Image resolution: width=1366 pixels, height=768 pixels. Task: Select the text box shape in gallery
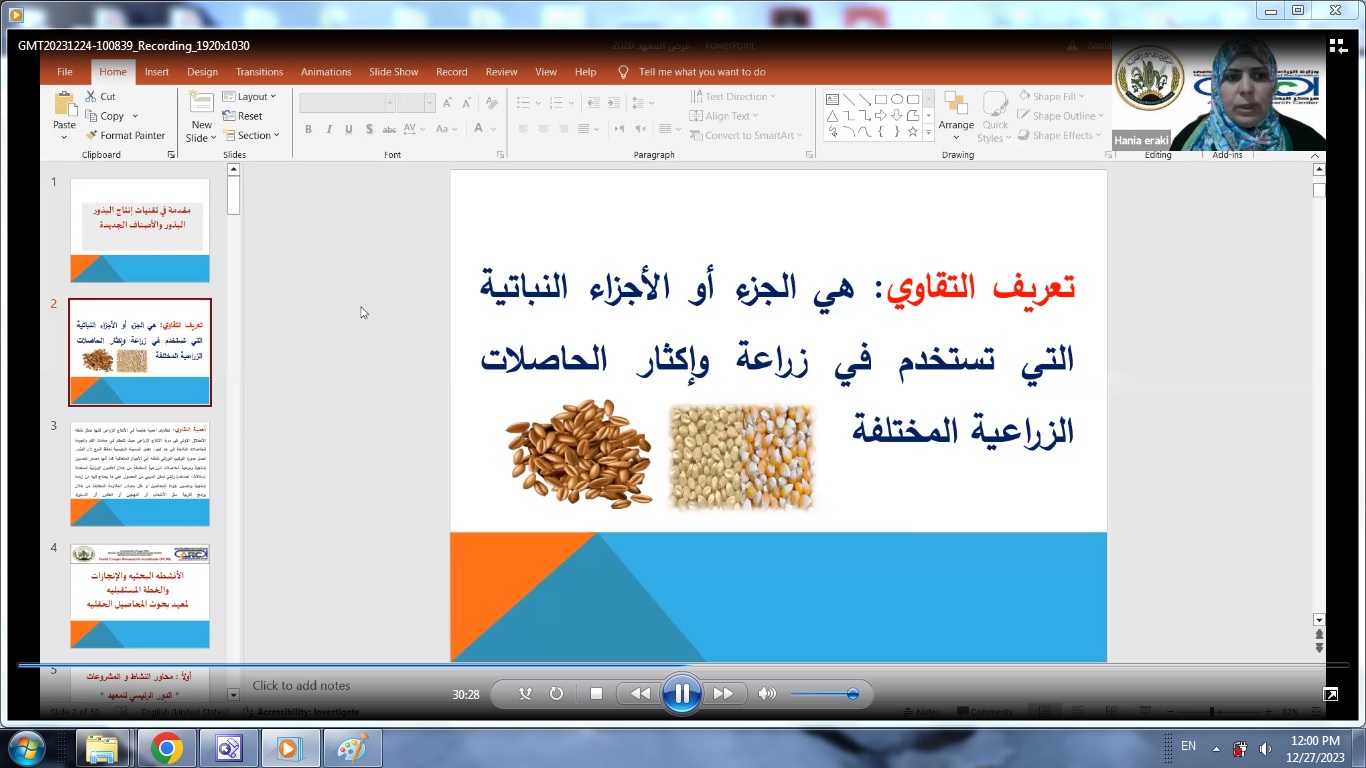pos(832,100)
